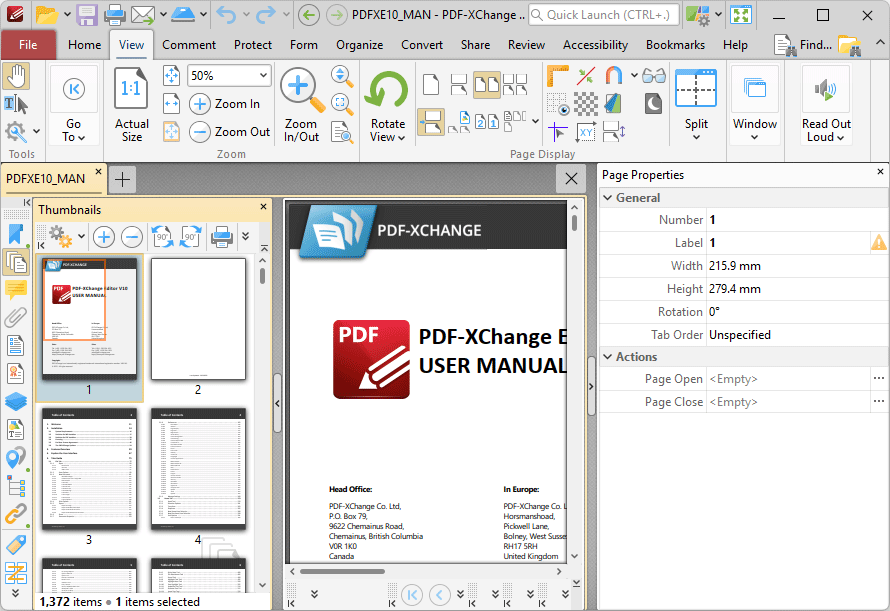
Task: Click the eyeglasses reading mode icon
Action: (654, 76)
